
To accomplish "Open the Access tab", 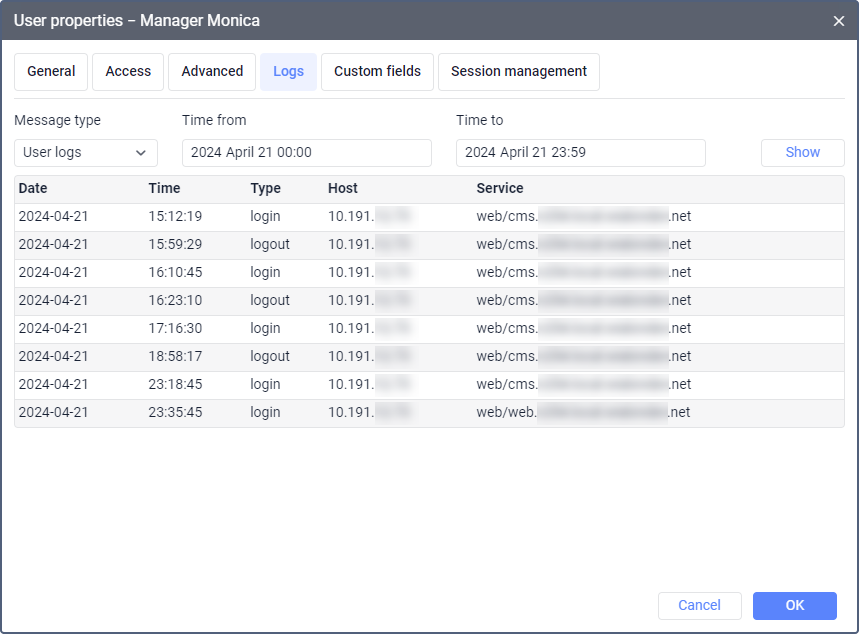I will point(128,72).
